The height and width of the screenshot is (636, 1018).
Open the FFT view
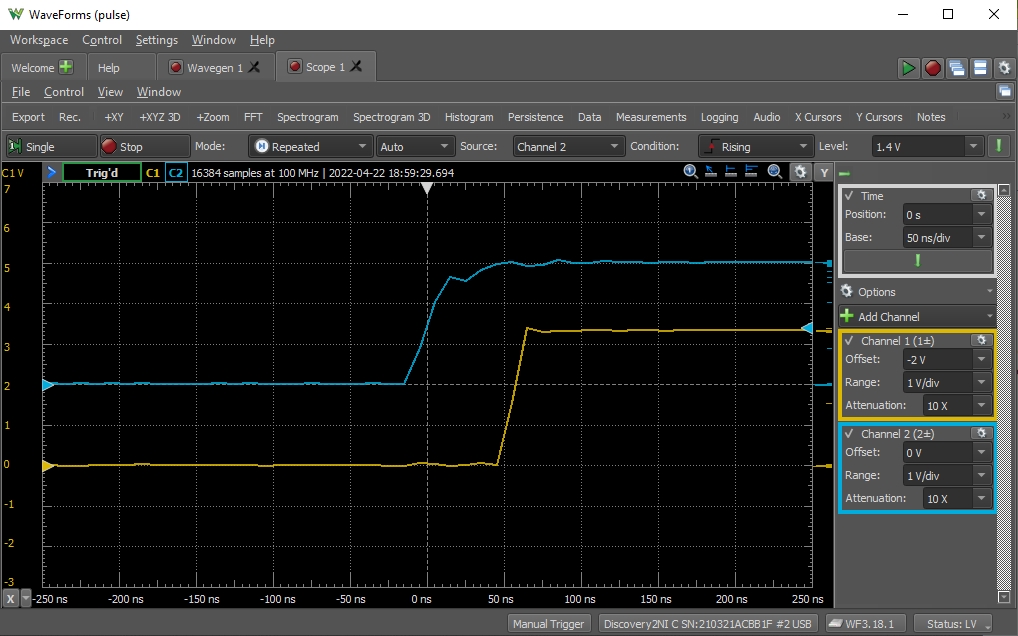[x=253, y=117]
